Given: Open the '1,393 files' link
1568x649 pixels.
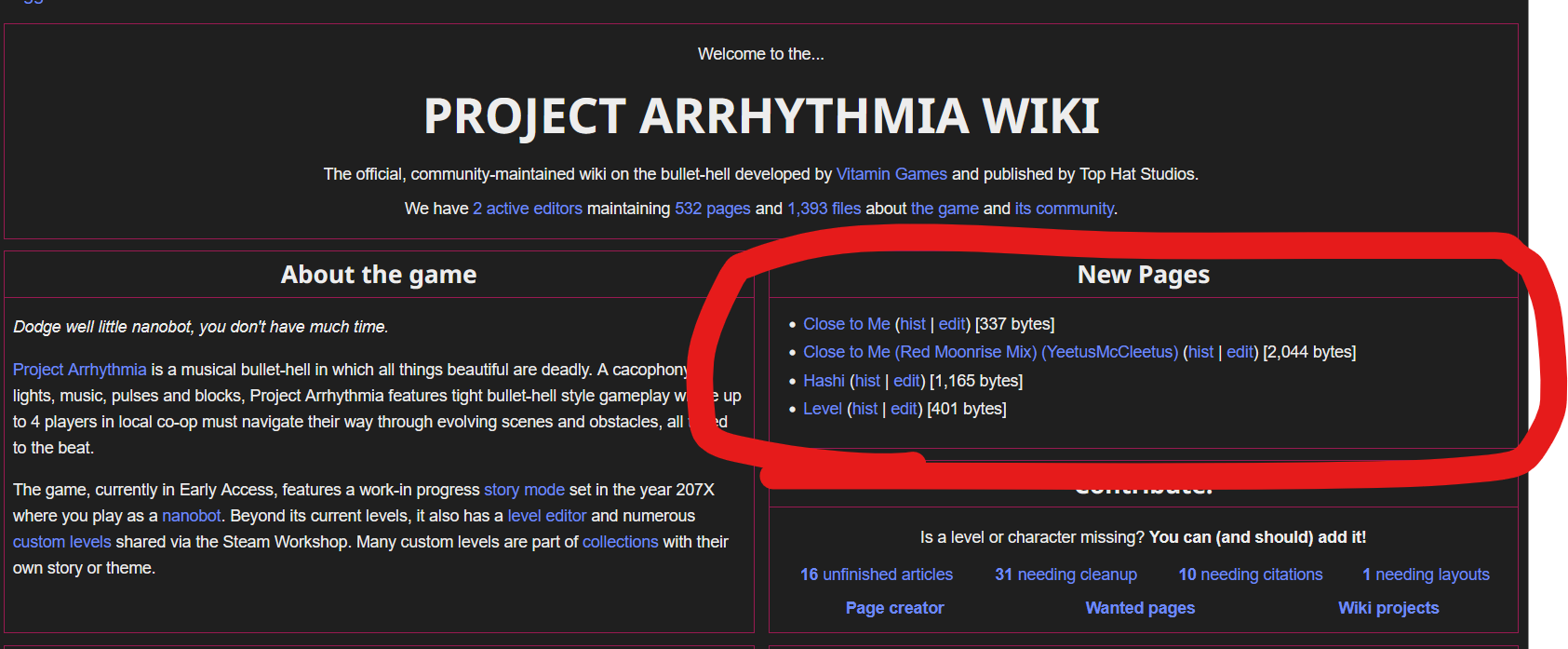Looking at the screenshot, I should pyautogui.click(x=824, y=209).
